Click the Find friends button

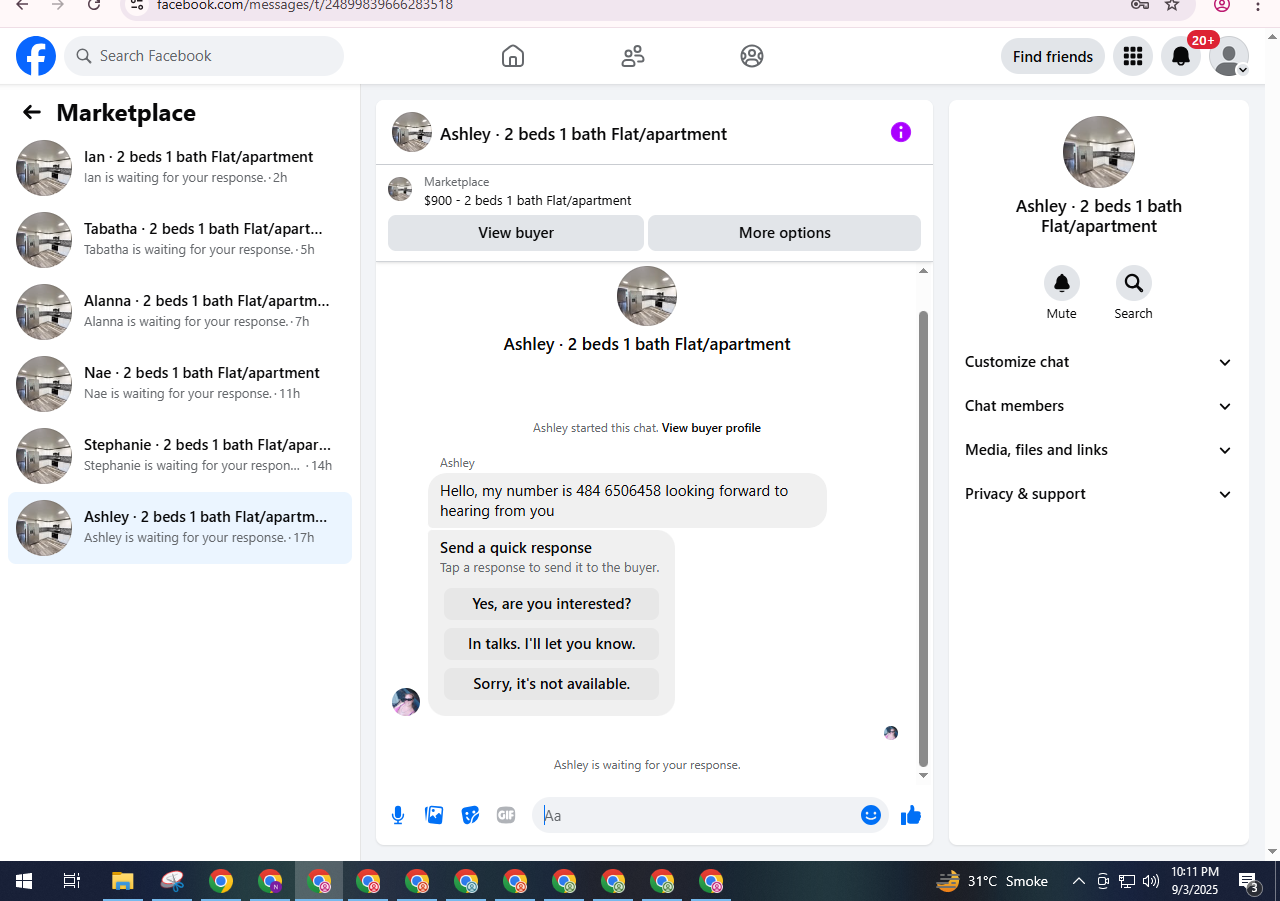pyautogui.click(x=1053, y=56)
